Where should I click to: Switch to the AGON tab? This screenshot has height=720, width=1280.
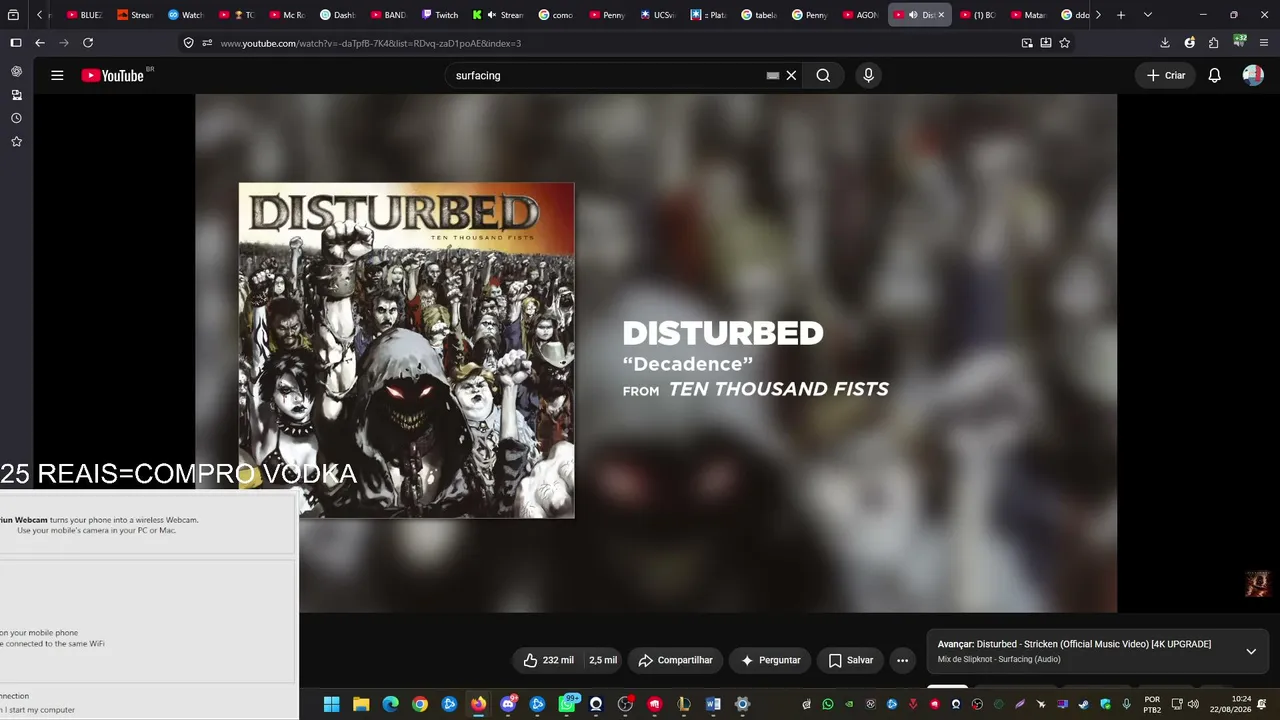860,15
